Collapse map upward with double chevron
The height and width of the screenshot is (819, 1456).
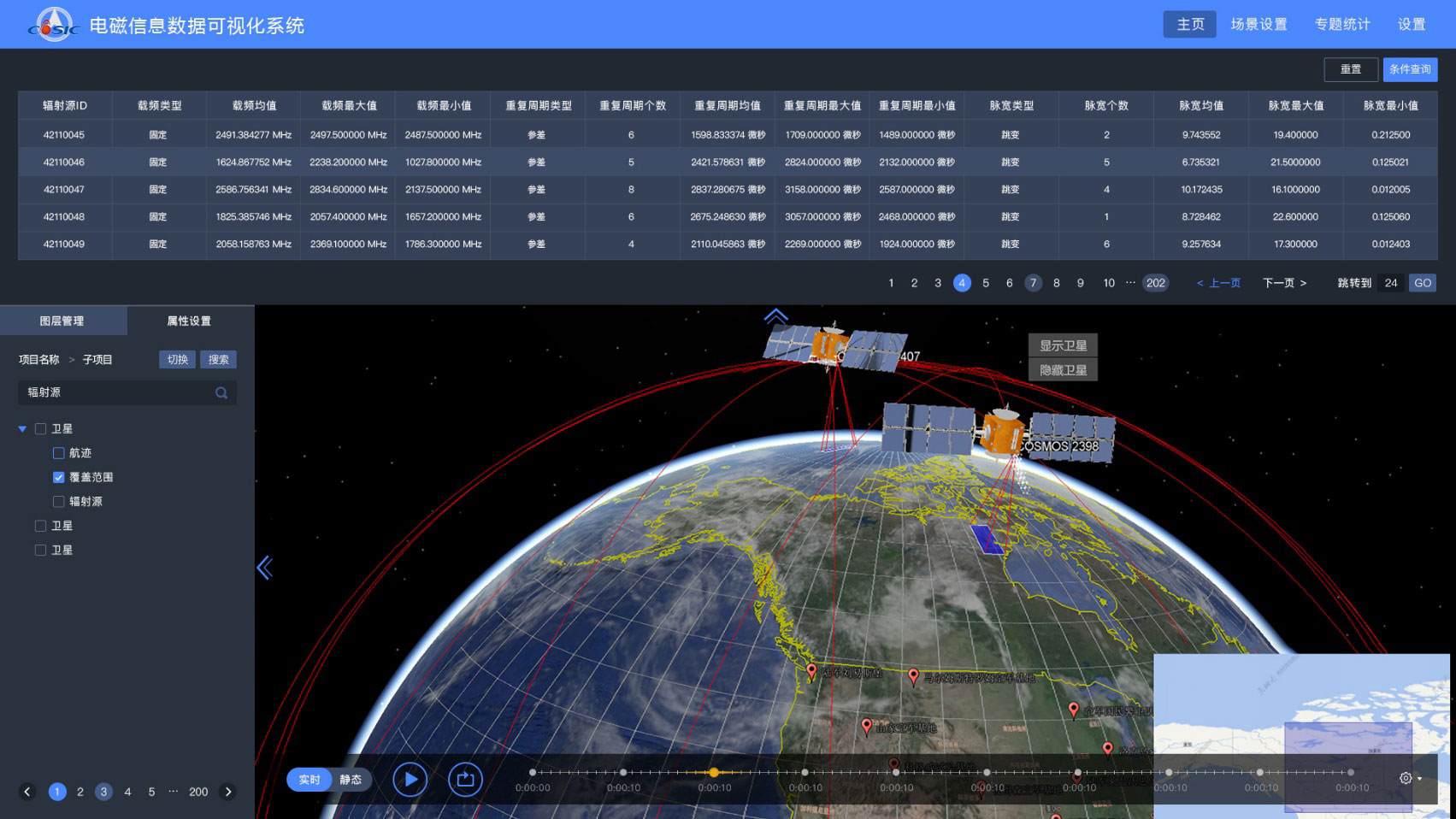pos(775,316)
